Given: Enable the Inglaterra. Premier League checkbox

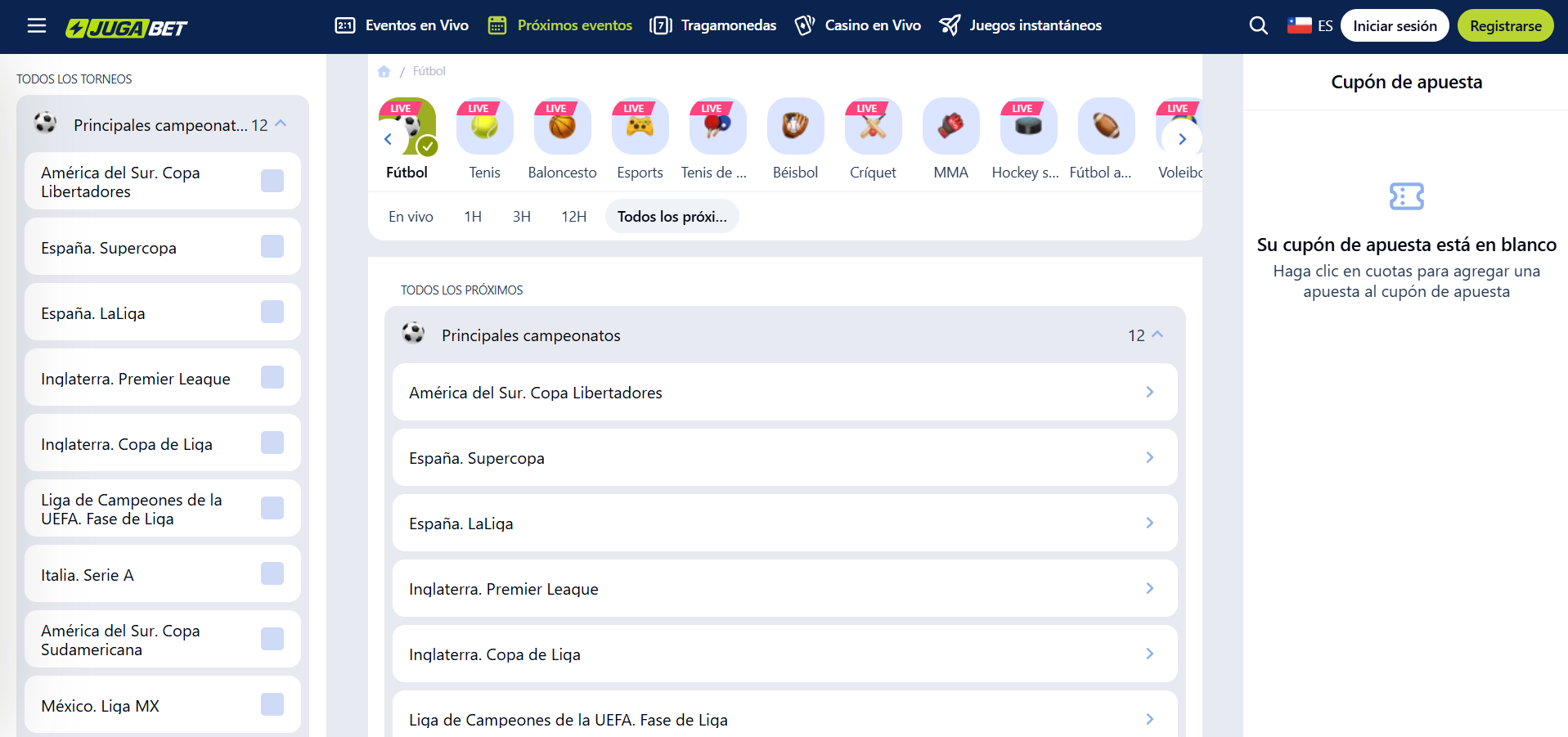Looking at the screenshot, I should (272, 377).
